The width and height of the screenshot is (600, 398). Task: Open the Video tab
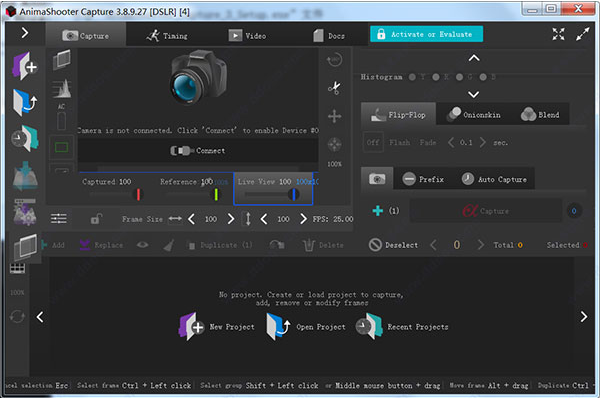click(247, 36)
